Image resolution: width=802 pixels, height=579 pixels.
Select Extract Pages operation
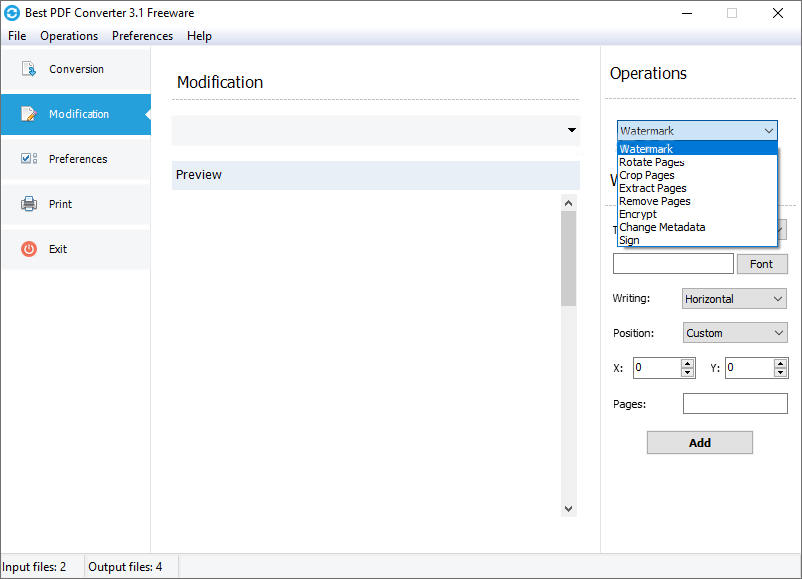coord(697,188)
